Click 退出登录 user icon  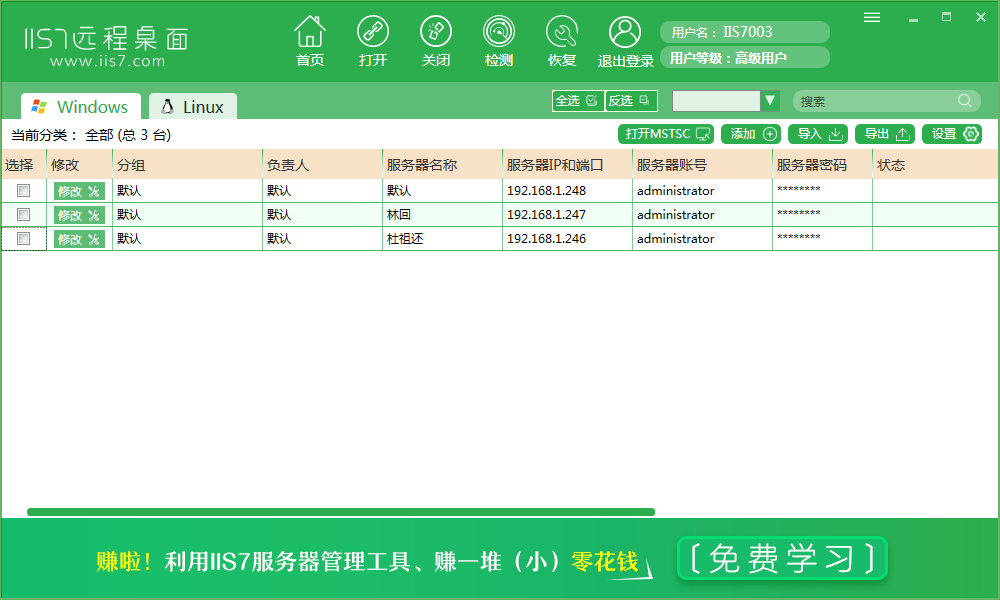point(625,32)
